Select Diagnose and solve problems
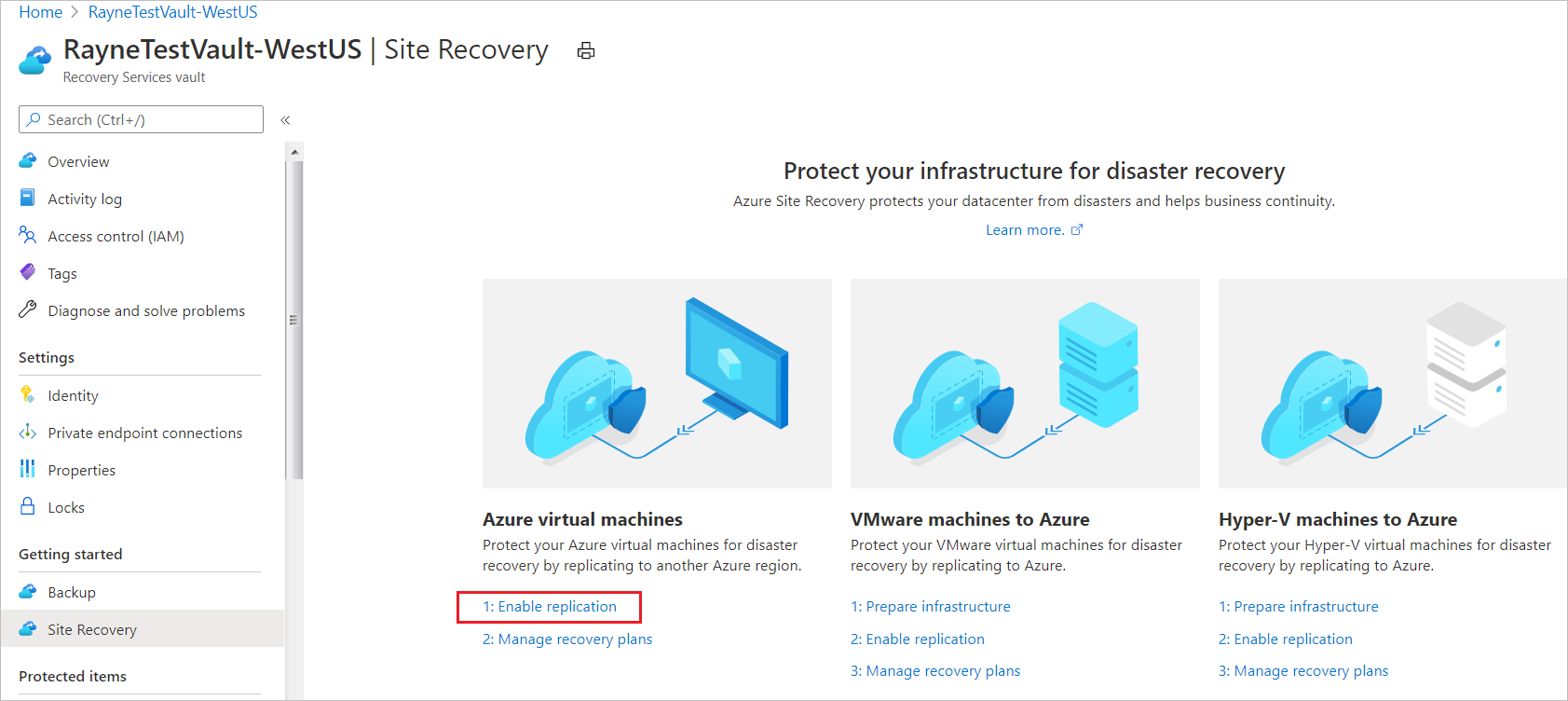Viewport: 1568px width, 701px height. 146,310
